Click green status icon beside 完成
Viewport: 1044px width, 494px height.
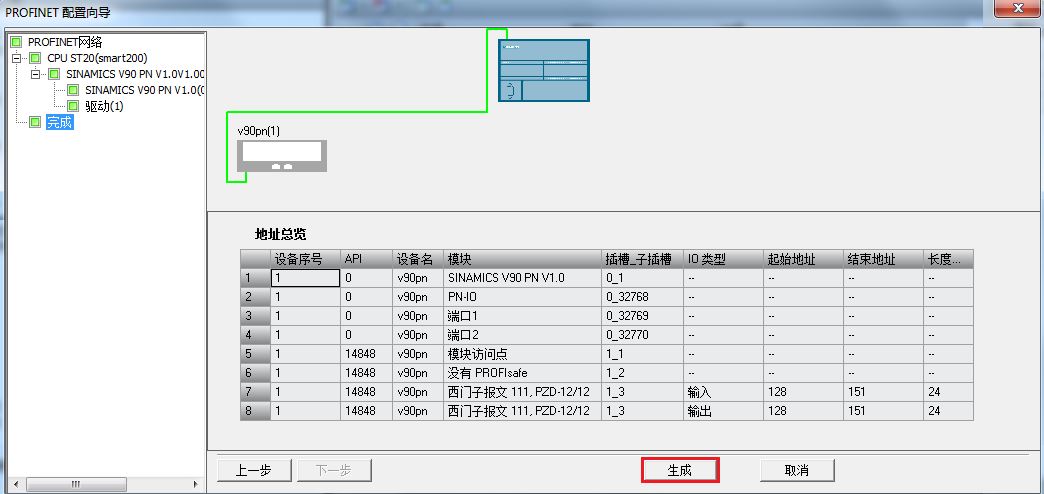pos(35,123)
